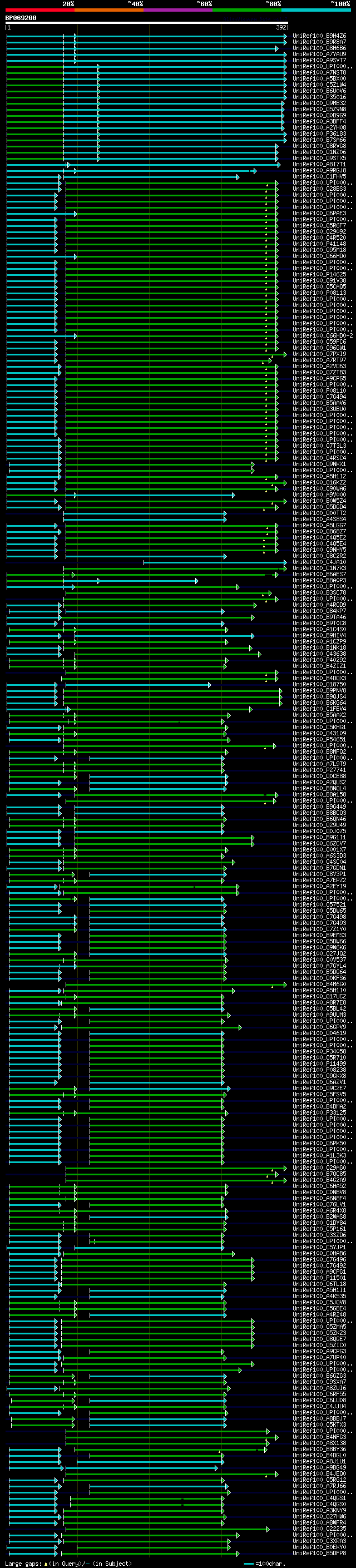Select UniRef100_P08110 label
Screen dimensions: 356x1568
319,391
